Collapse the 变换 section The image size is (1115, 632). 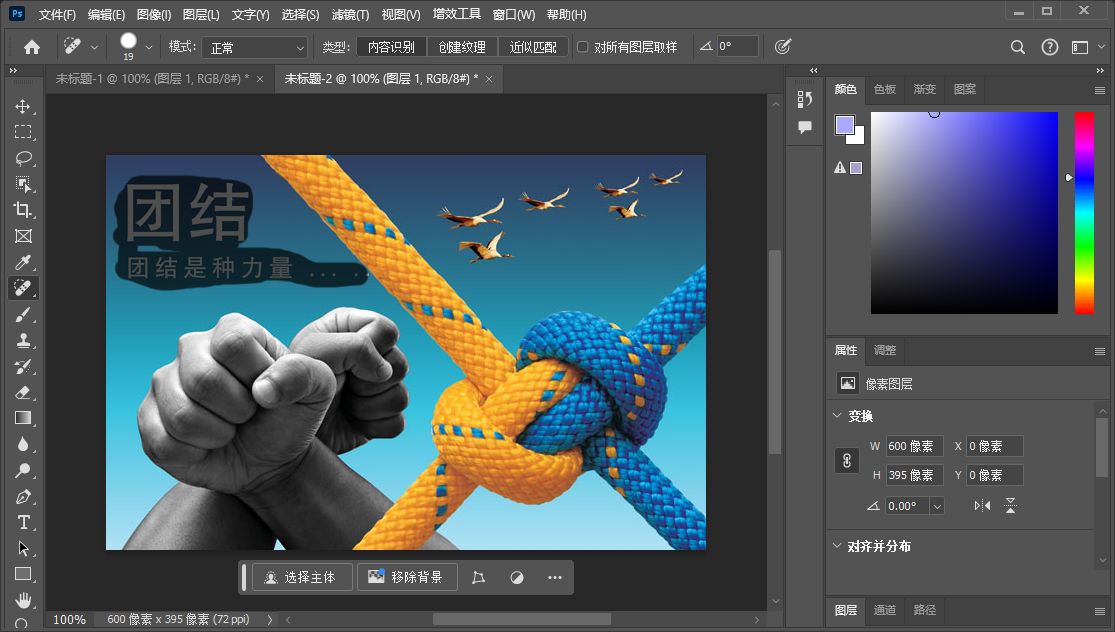click(x=836, y=416)
